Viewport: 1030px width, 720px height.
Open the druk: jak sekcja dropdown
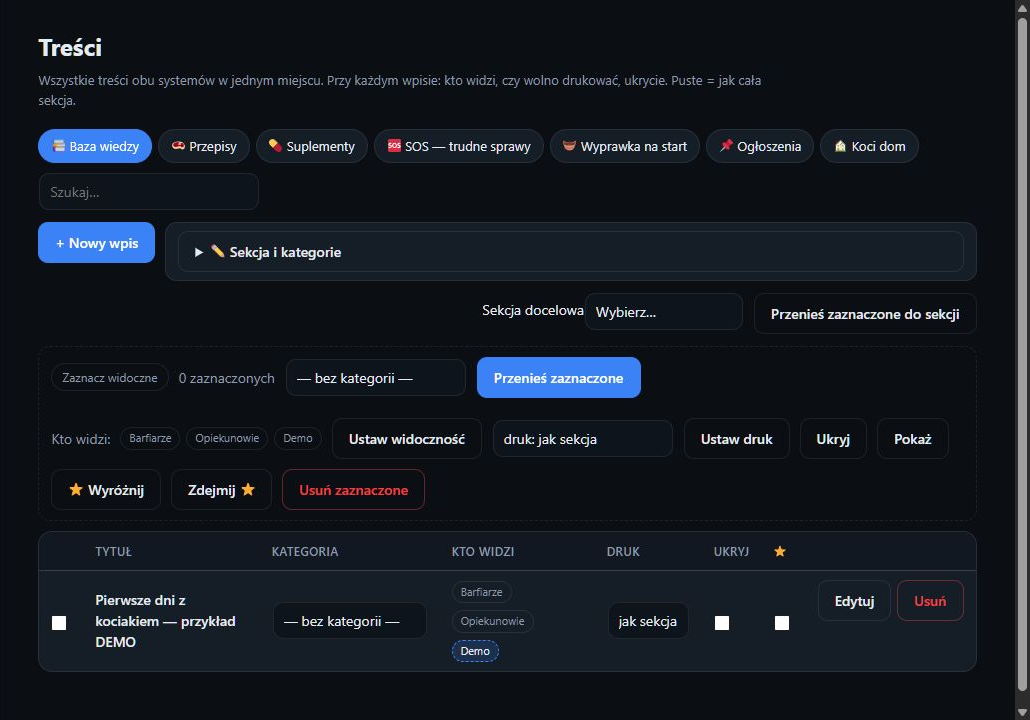point(583,439)
